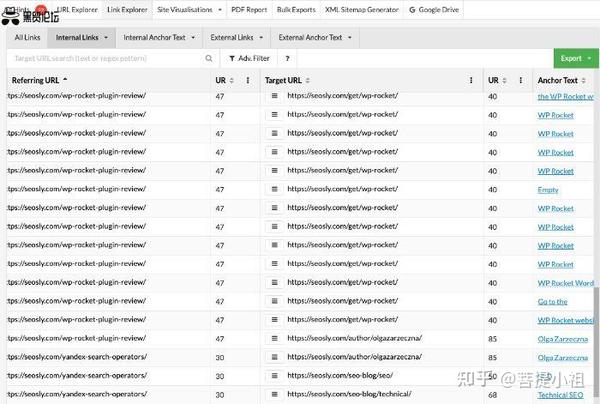The width and height of the screenshot is (600, 404).
Task: Select target URL 'https://seosly.com/seo-blog/technical/'
Action: 349,394
